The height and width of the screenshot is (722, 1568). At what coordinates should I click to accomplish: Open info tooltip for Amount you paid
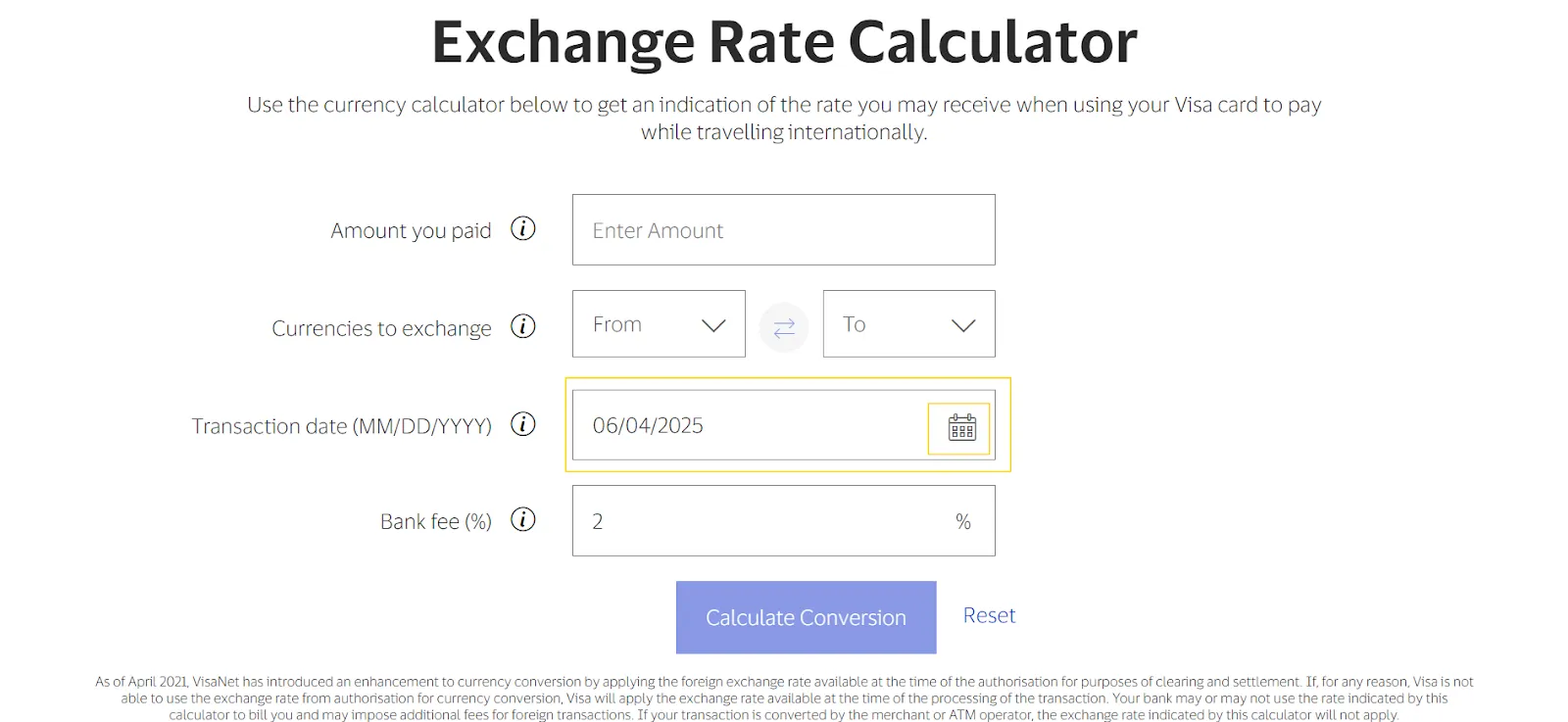[x=524, y=229]
